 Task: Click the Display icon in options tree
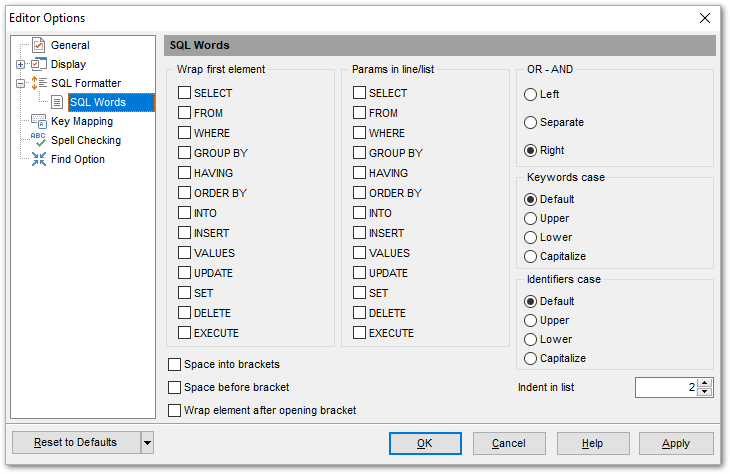click(x=38, y=64)
